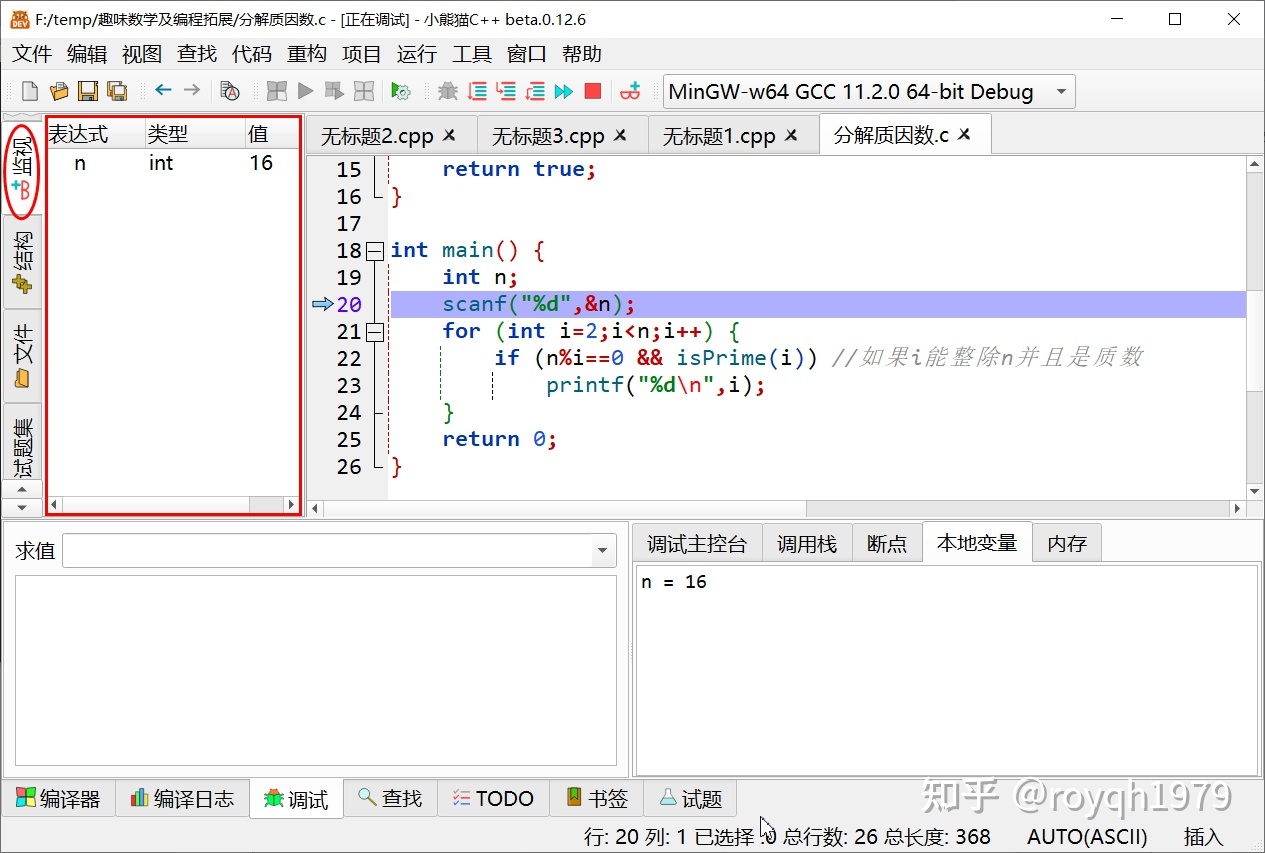1265x853 pixels.
Task: Open the 文件 menu
Action: 32,54
